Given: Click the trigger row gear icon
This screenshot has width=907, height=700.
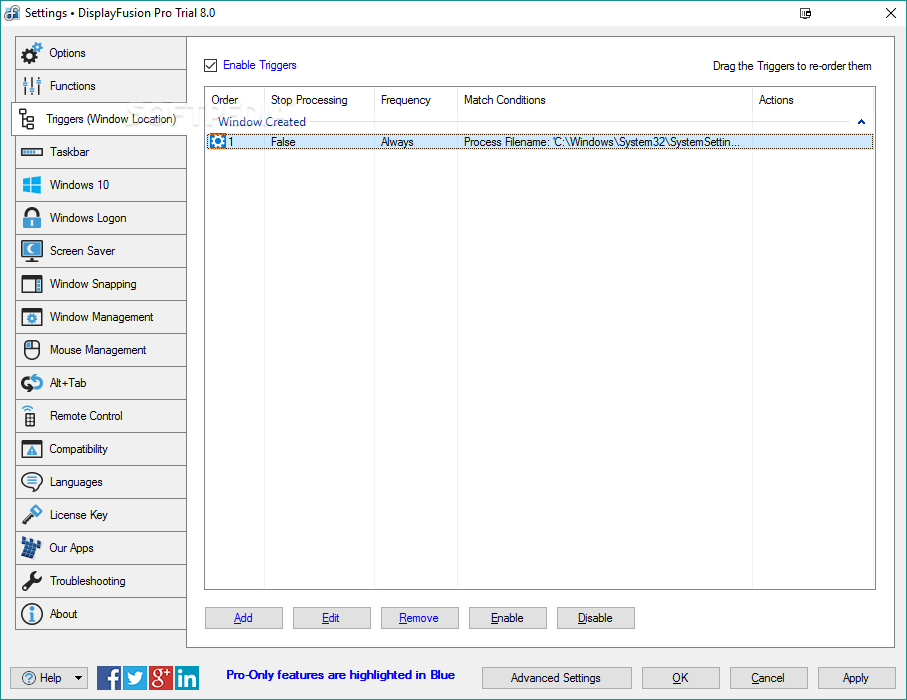Looking at the screenshot, I should [x=217, y=141].
